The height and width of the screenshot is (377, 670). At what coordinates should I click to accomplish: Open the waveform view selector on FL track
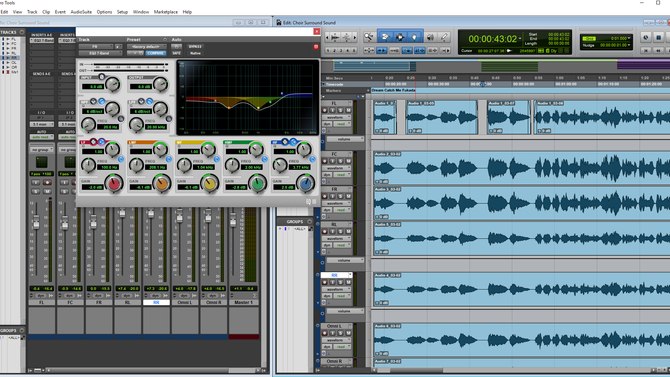pyautogui.click(x=337, y=117)
